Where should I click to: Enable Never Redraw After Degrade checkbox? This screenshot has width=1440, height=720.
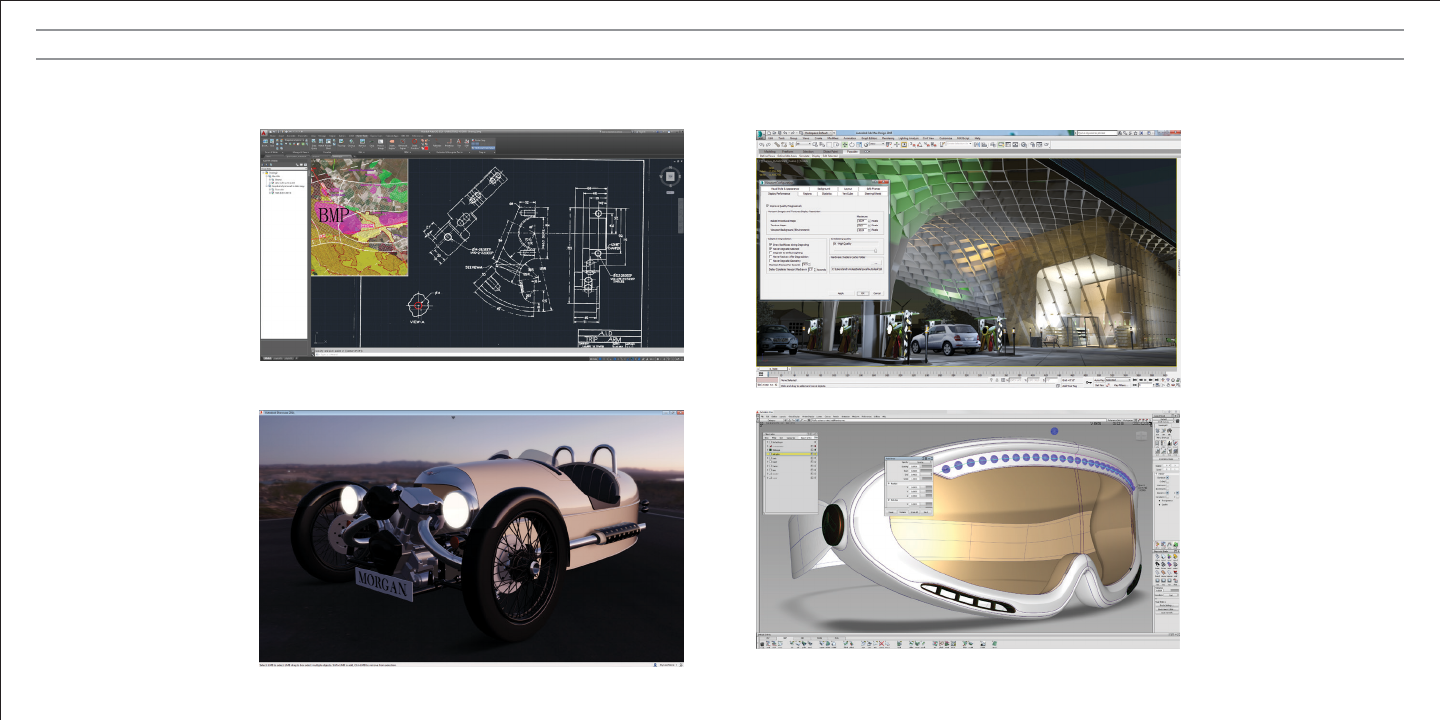pyautogui.click(x=769, y=259)
